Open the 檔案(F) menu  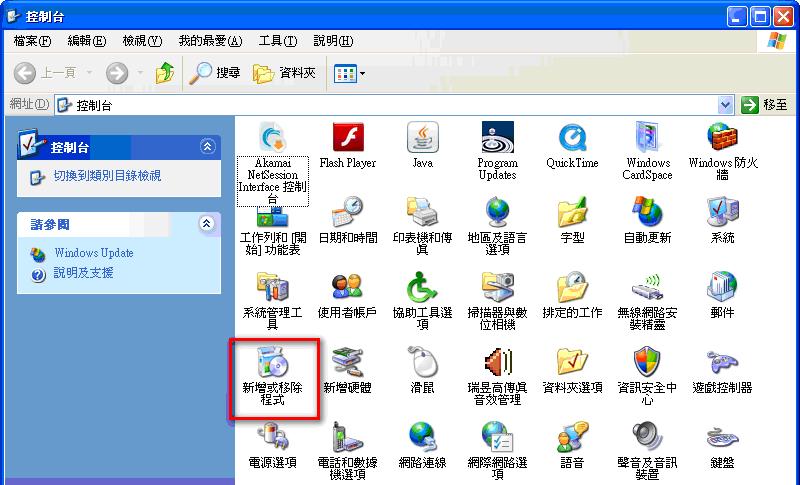(32, 41)
